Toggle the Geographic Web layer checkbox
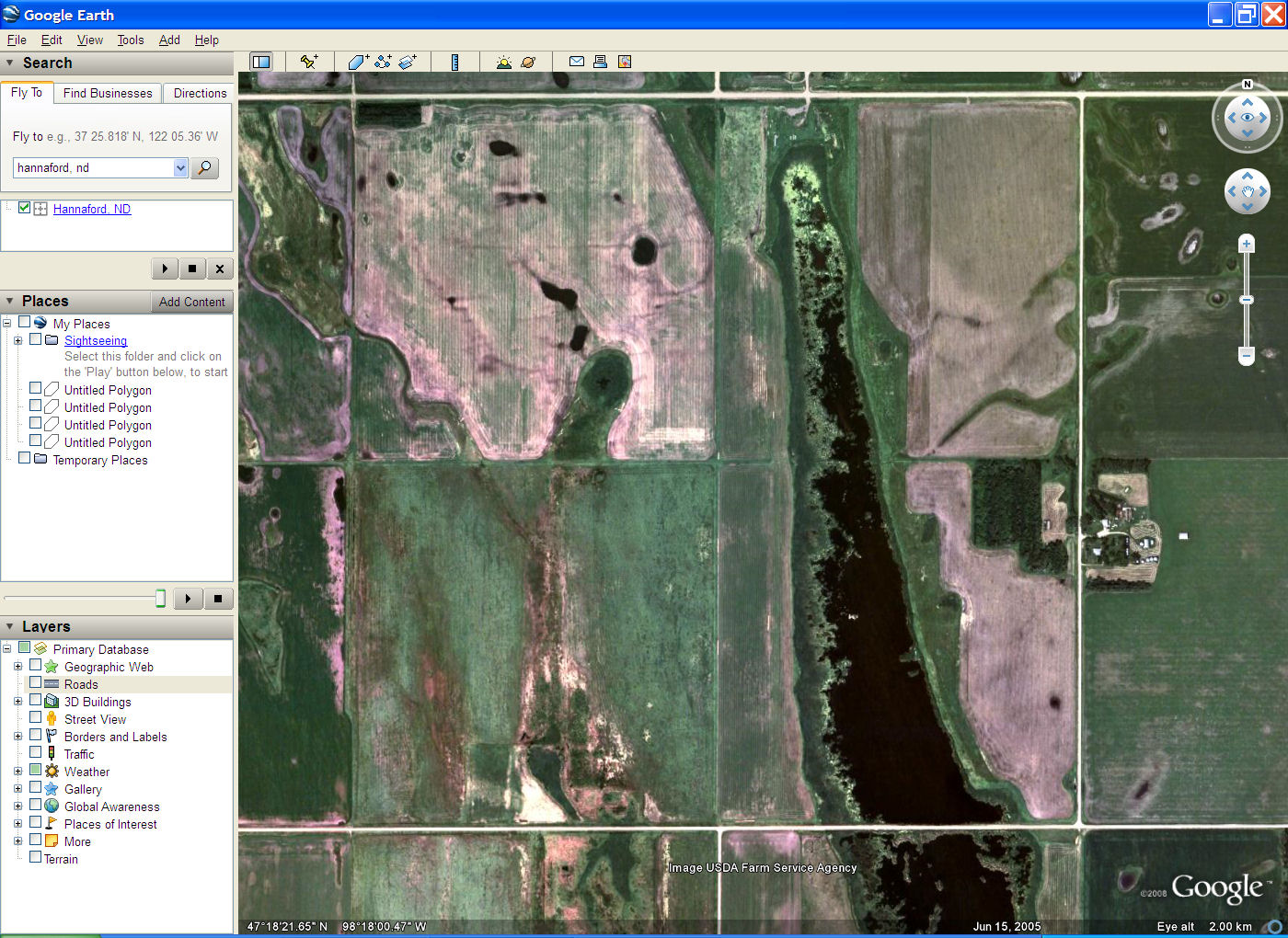Viewport: 1288px width, 938px height. tap(35, 665)
